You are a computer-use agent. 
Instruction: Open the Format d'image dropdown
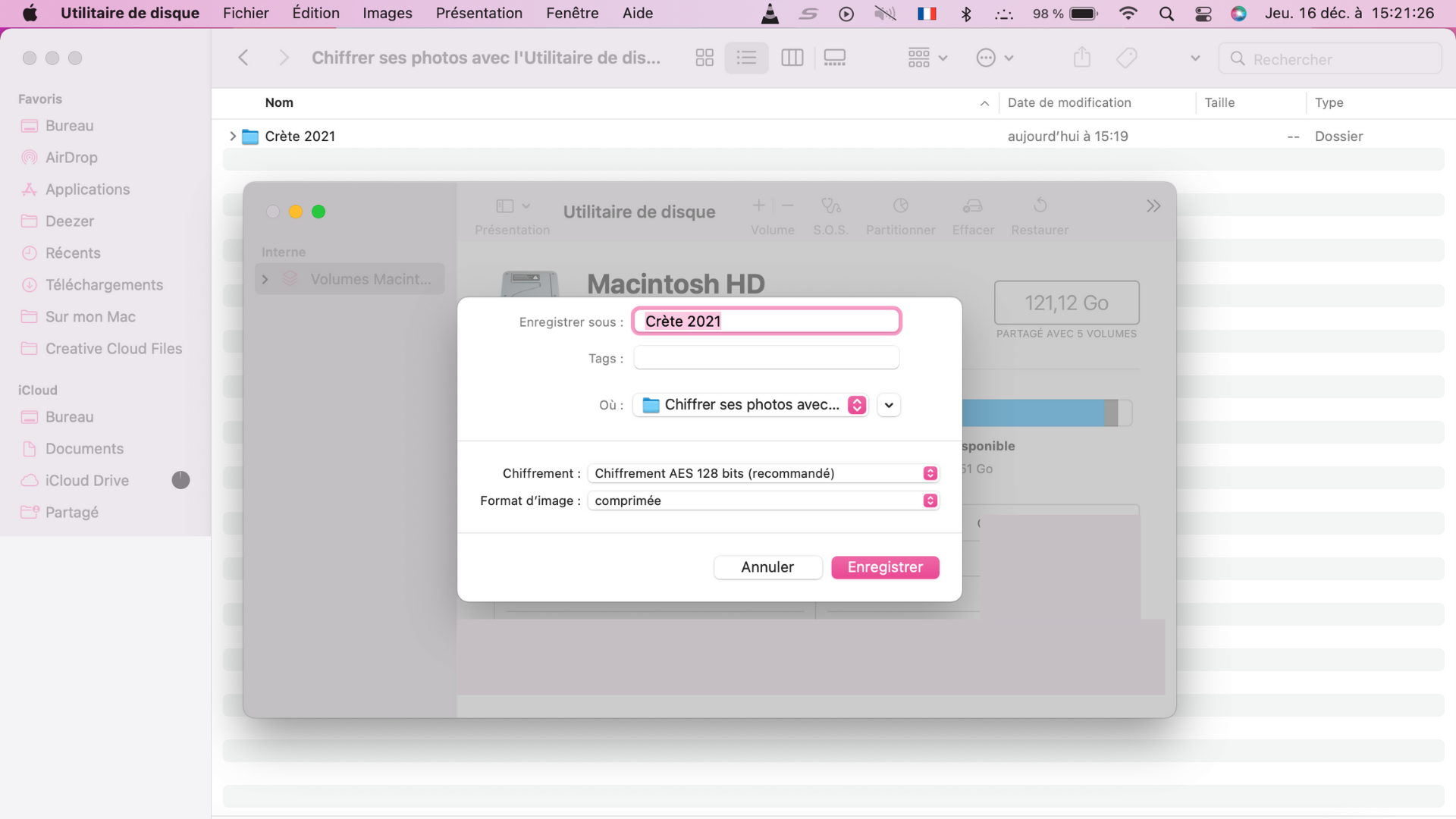764,500
